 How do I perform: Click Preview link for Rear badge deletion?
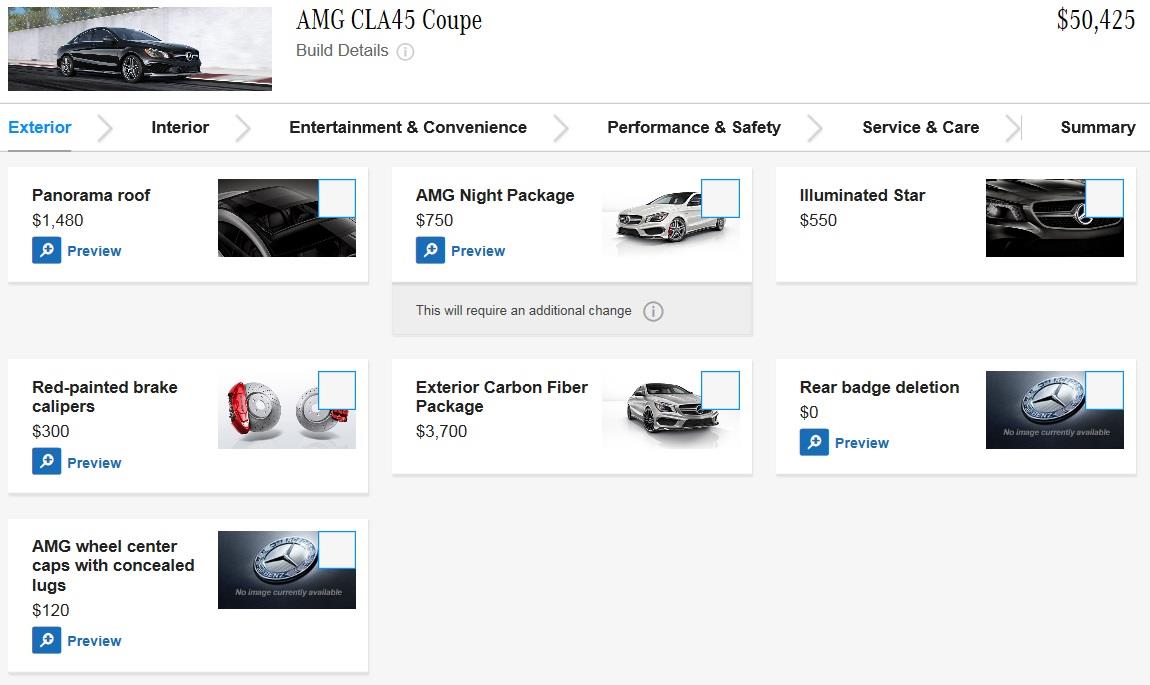pos(862,443)
